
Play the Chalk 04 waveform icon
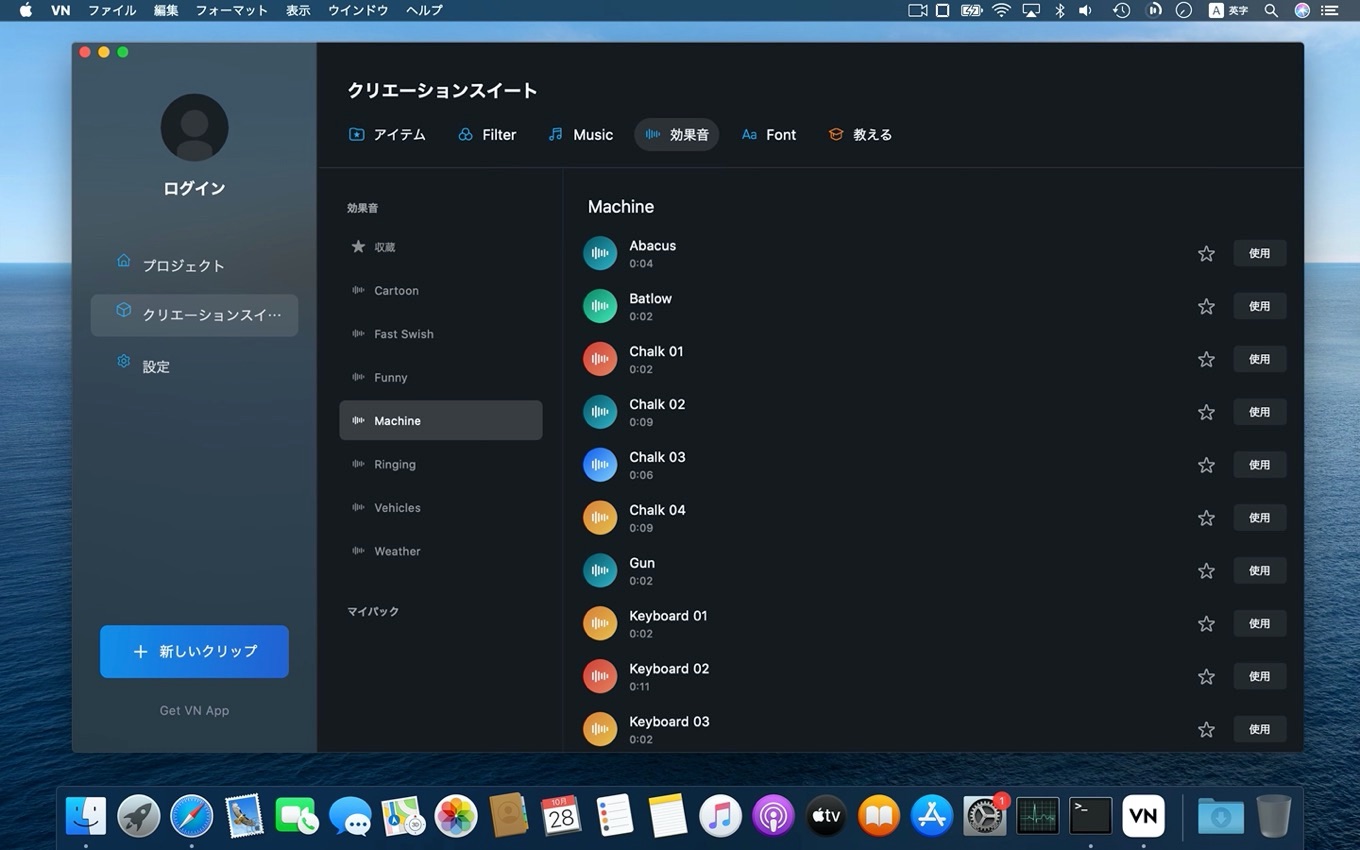pyautogui.click(x=600, y=518)
